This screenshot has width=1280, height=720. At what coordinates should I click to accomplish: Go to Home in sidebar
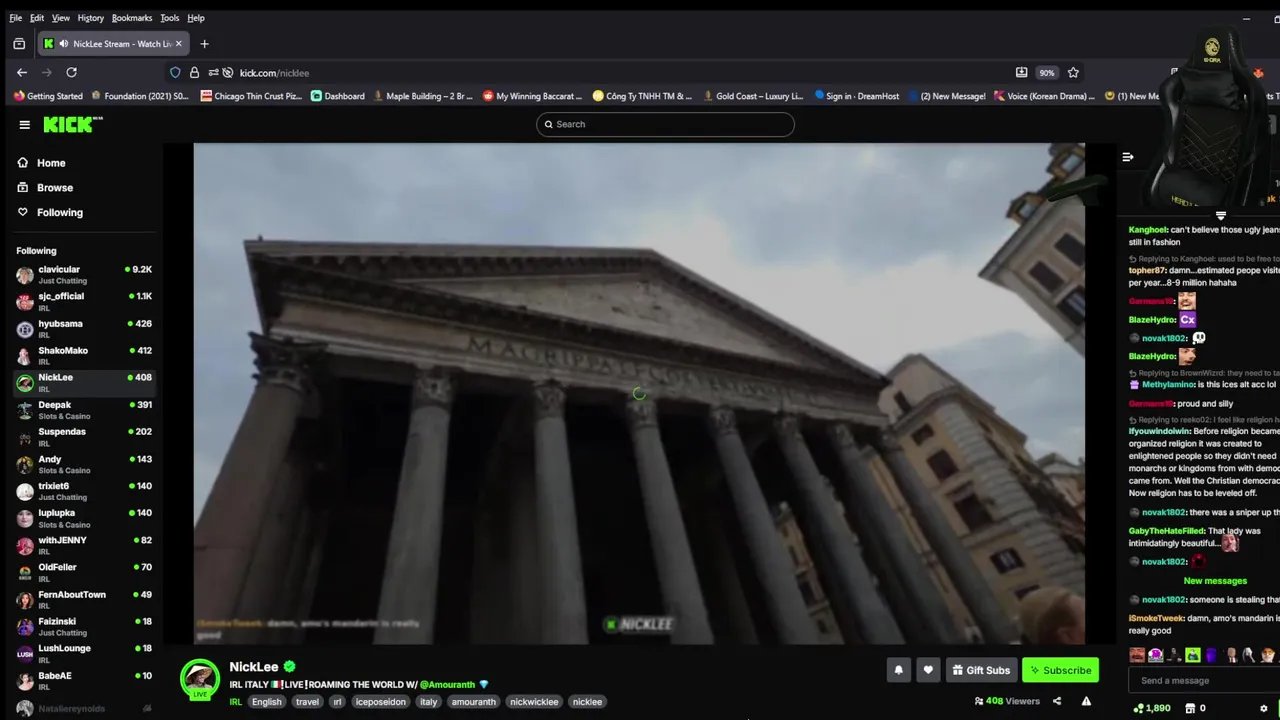(x=51, y=163)
